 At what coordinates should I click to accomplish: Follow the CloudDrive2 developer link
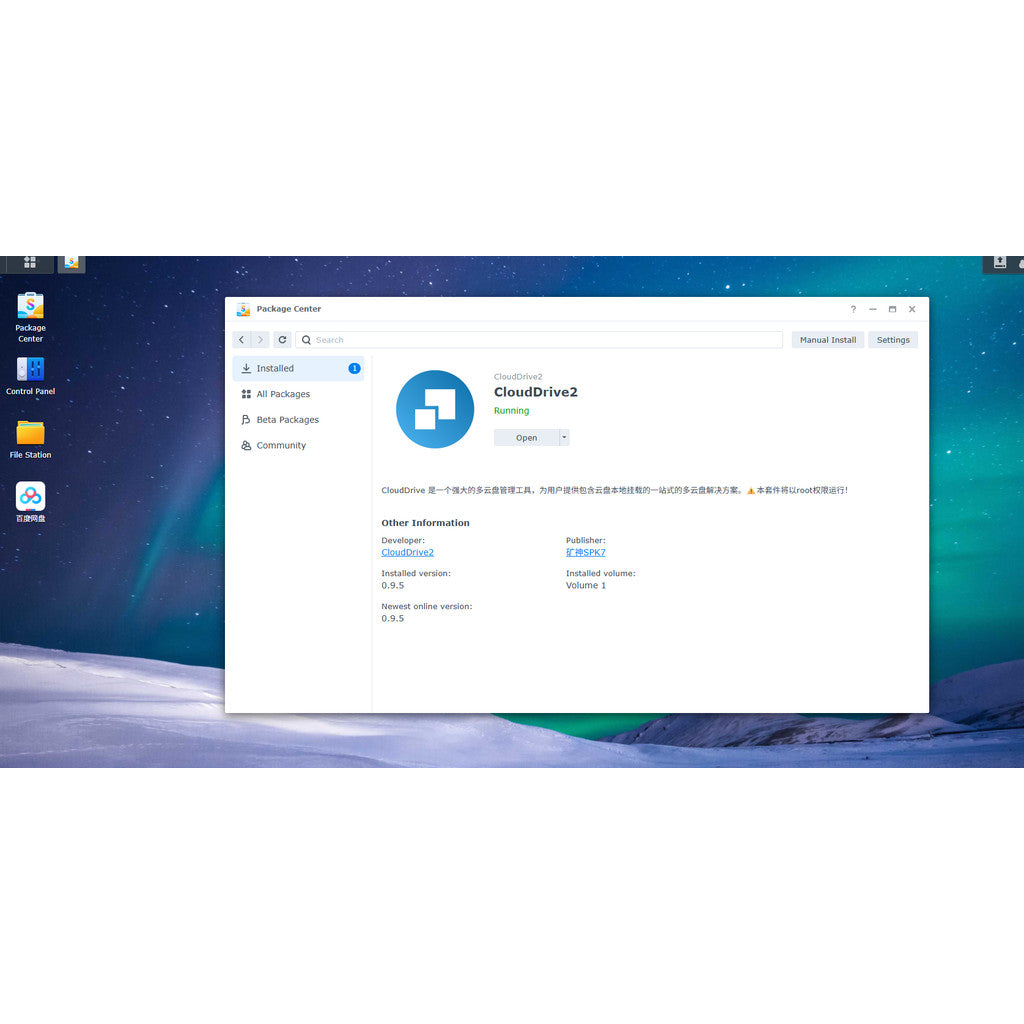[408, 552]
